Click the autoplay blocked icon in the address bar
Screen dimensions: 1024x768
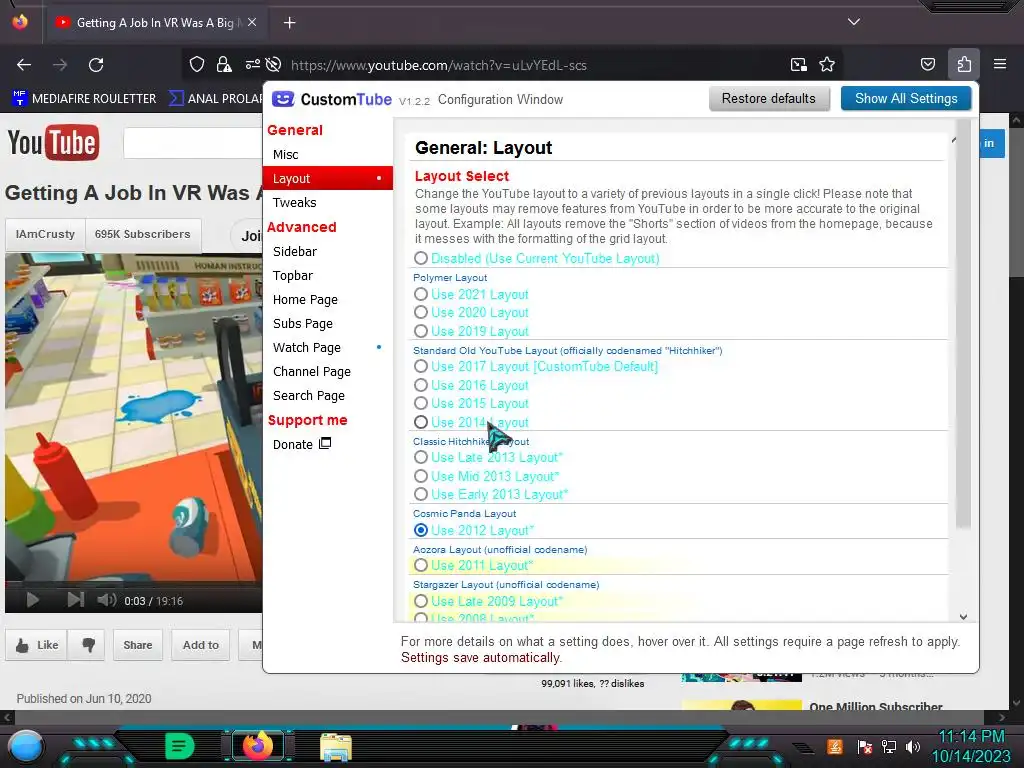pyautogui.click(x=274, y=64)
